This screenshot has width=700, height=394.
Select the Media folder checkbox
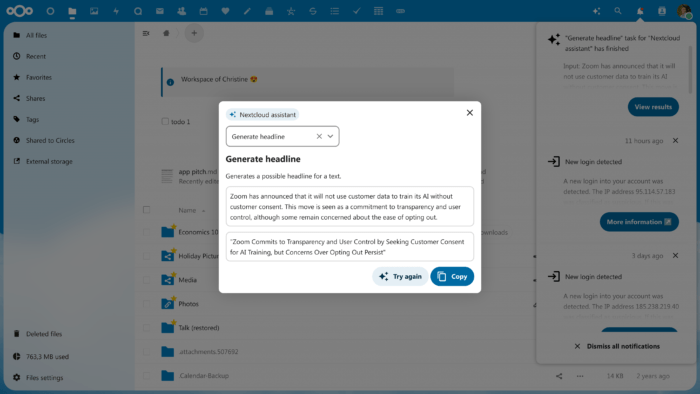tap(146, 280)
